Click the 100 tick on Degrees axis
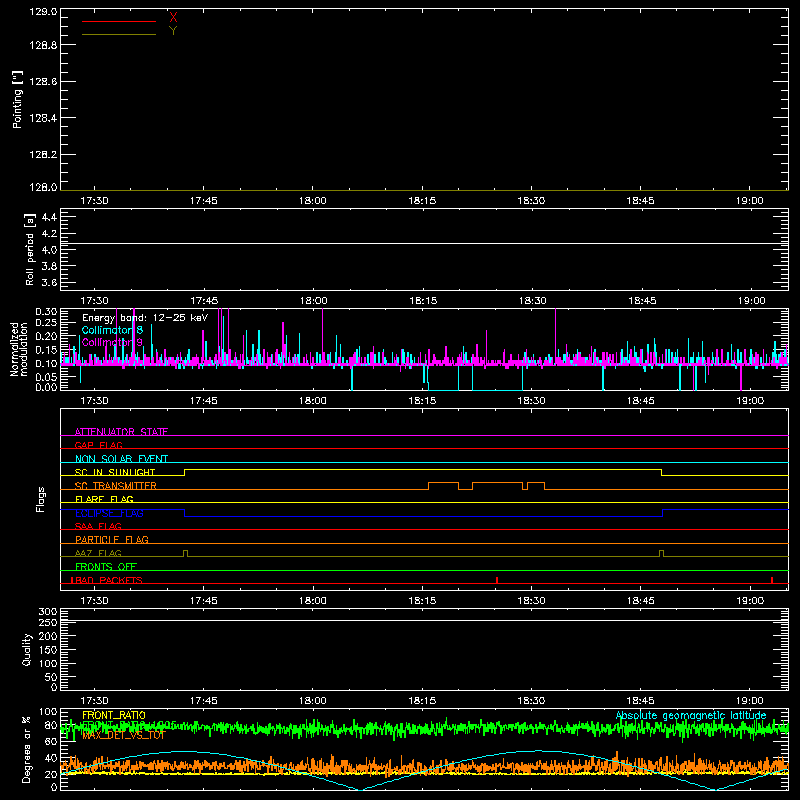Screen dimensions: 800x800 48,712
